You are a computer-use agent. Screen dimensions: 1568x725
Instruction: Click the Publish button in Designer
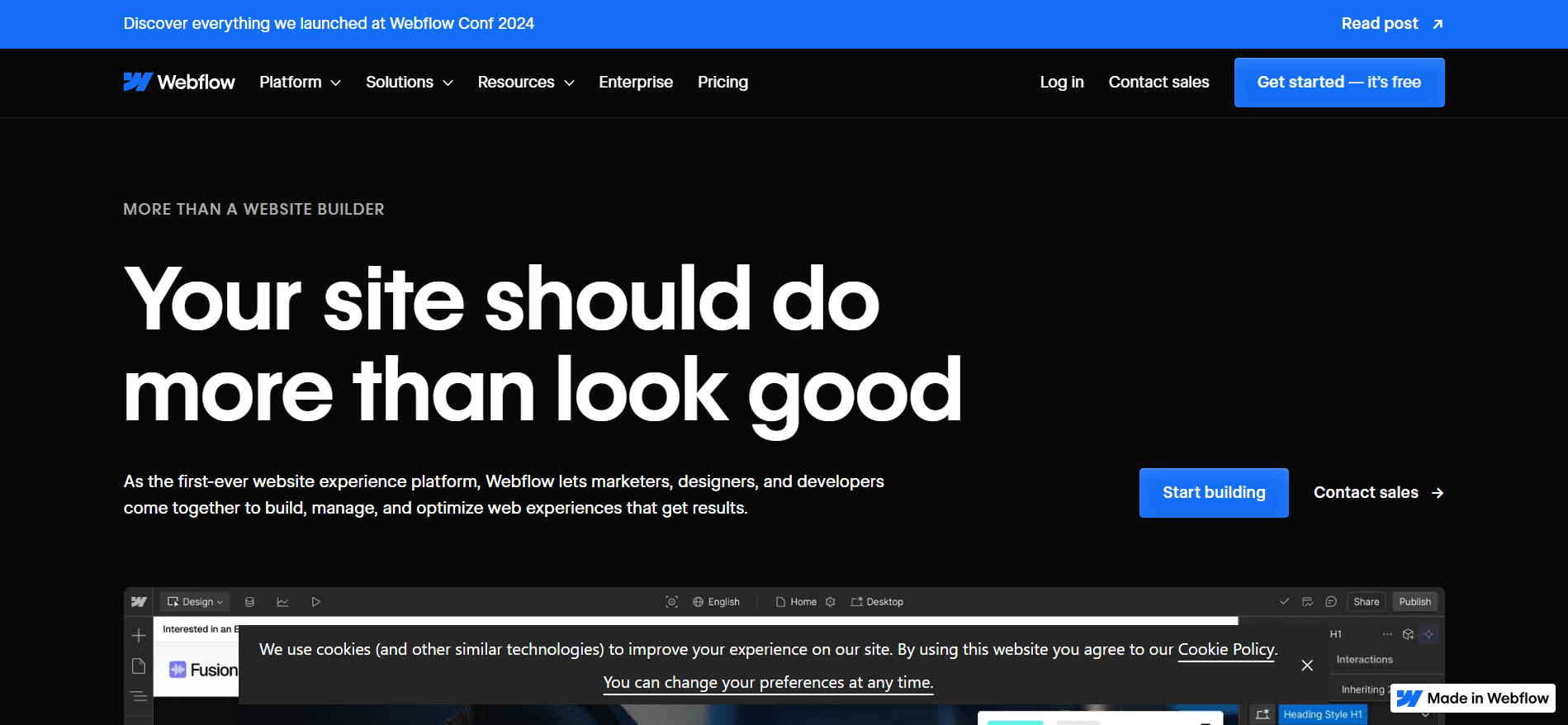tap(1415, 602)
